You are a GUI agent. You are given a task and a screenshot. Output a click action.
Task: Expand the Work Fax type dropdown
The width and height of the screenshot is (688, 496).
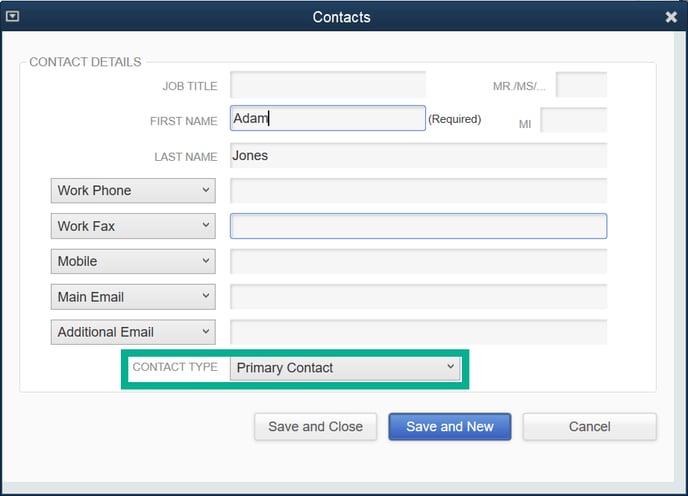point(133,226)
